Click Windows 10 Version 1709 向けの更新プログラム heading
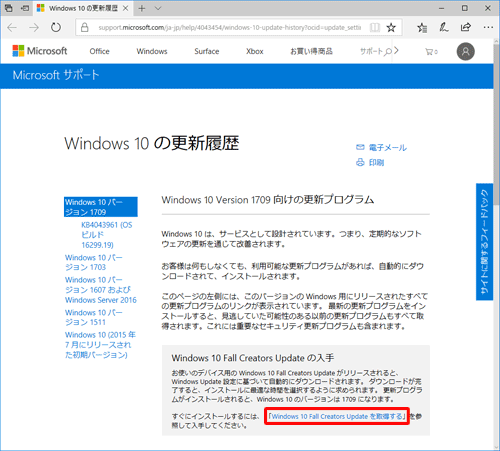 [x=268, y=200]
